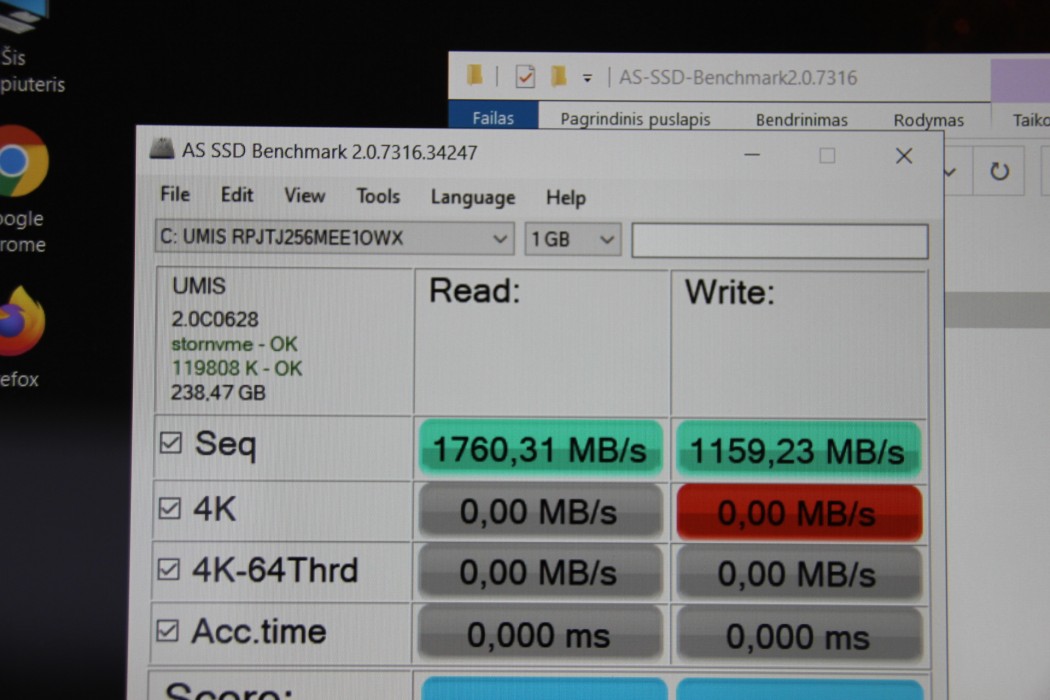The height and width of the screenshot is (700, 1050).
Task: Click the Seq read result 1760,31 MB/s
Action: (x=540, y=448)
